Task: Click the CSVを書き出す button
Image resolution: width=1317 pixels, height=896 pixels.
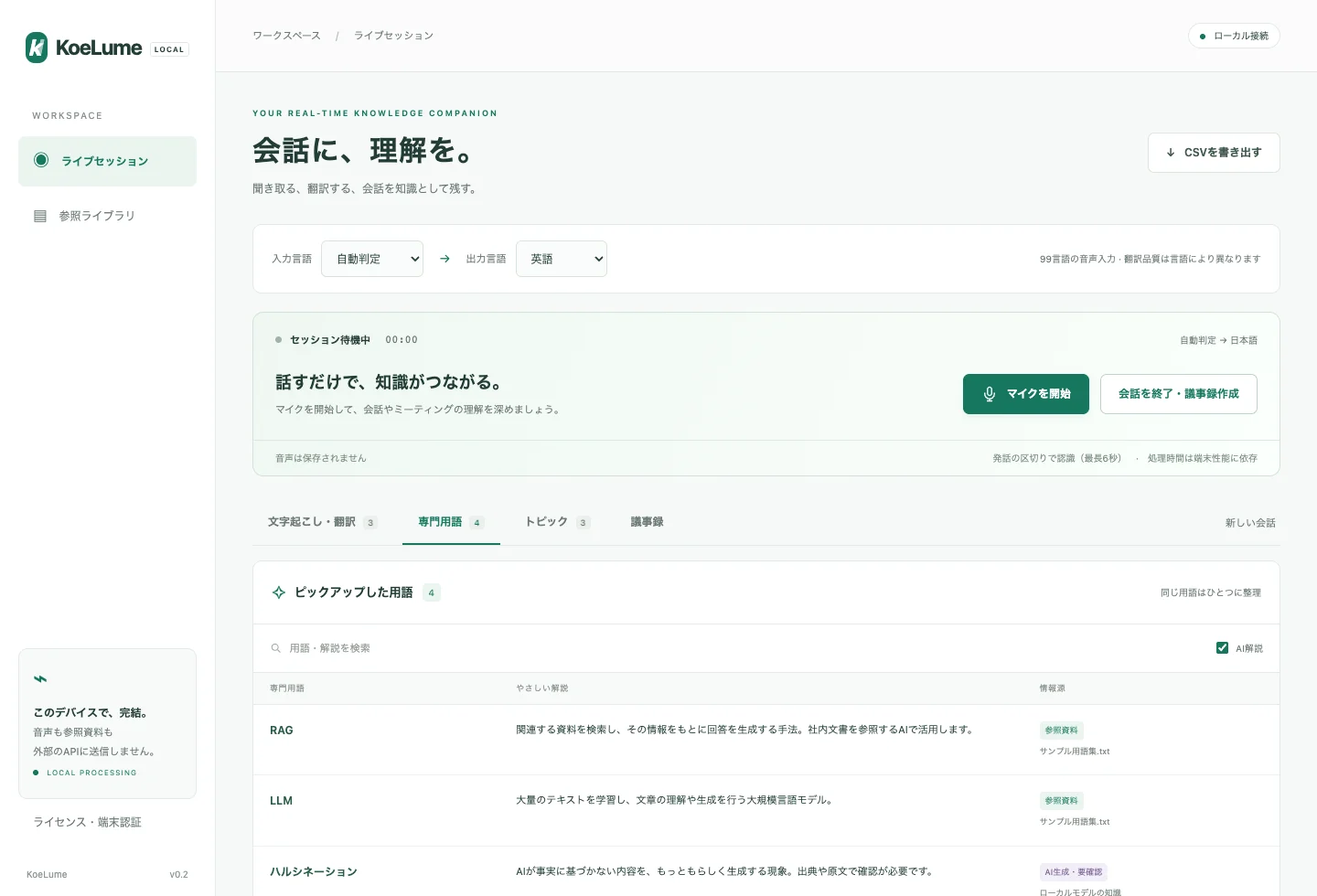Action: point(1214,153)
